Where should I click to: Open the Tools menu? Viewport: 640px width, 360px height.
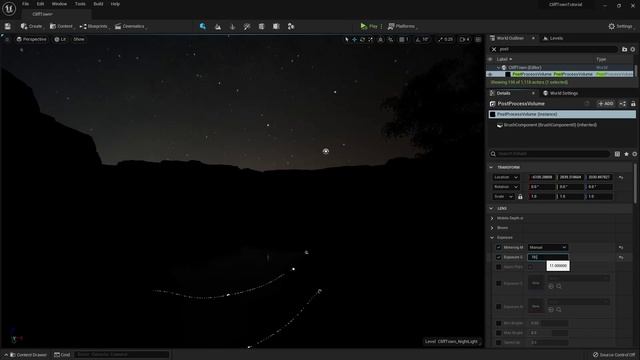[x=80, y=4]
